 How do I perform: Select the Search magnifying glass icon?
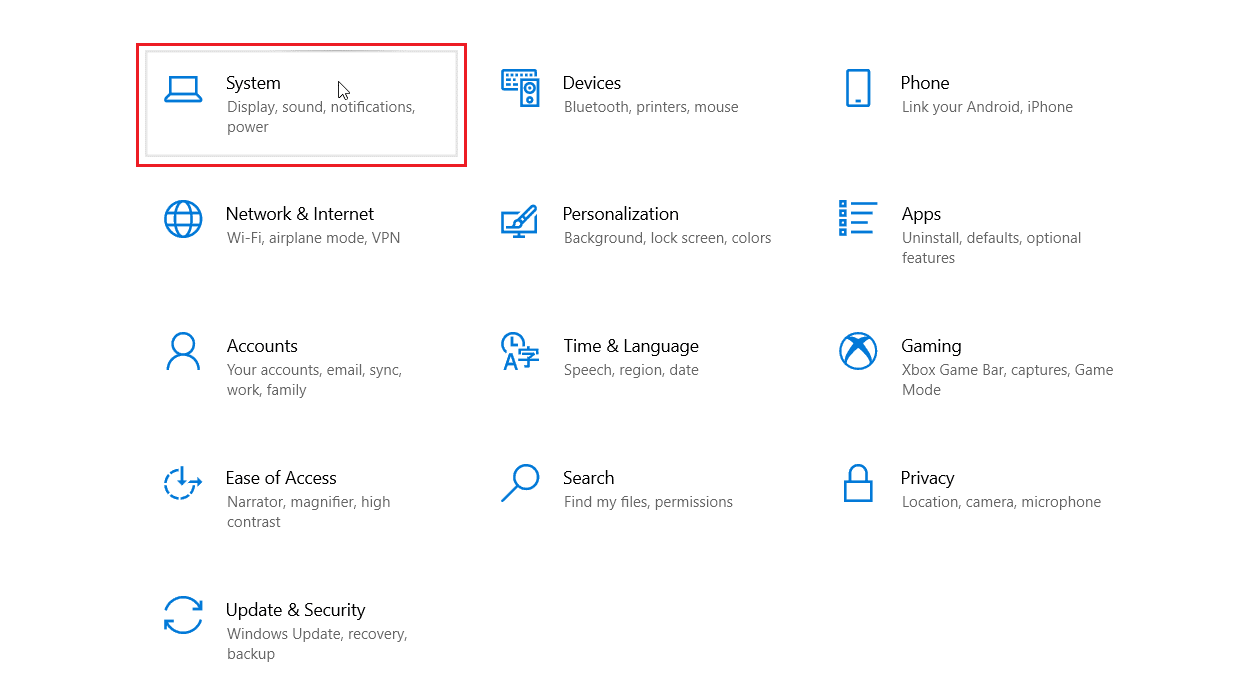pyautogui.click(x=520, y=483)
